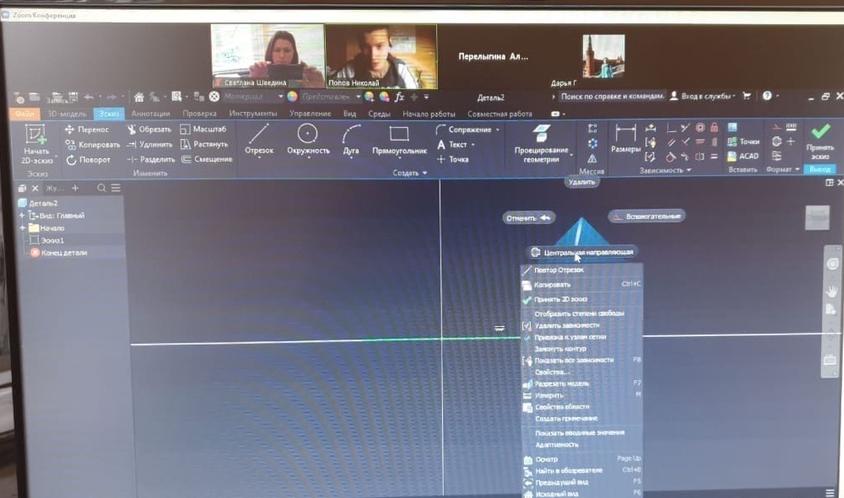The image size is (844, 498).
Task: Click the Удалить marking menu button
Action: point(582,182)
